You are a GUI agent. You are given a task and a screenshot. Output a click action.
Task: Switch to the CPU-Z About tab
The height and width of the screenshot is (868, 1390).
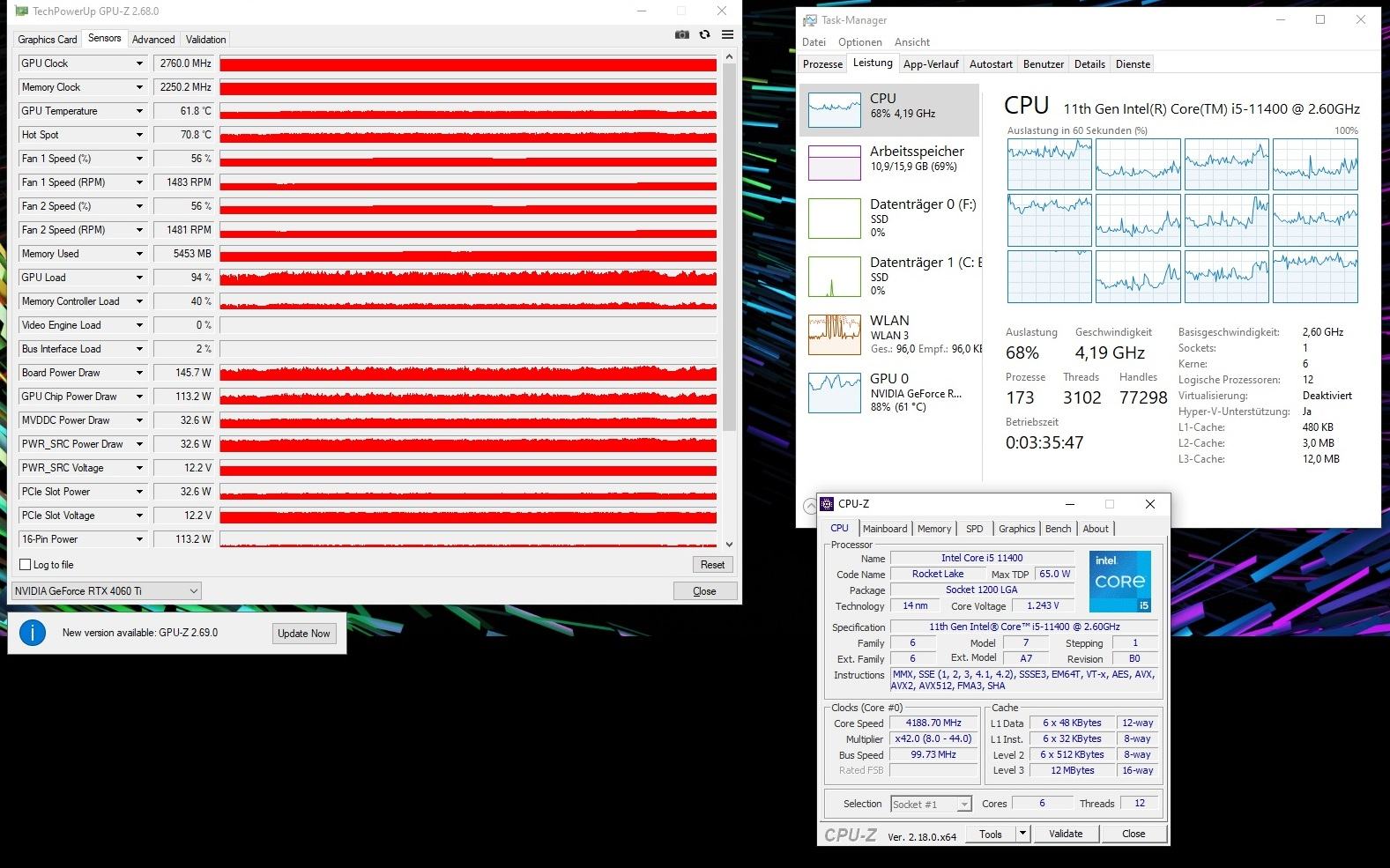coord(1096,529)
